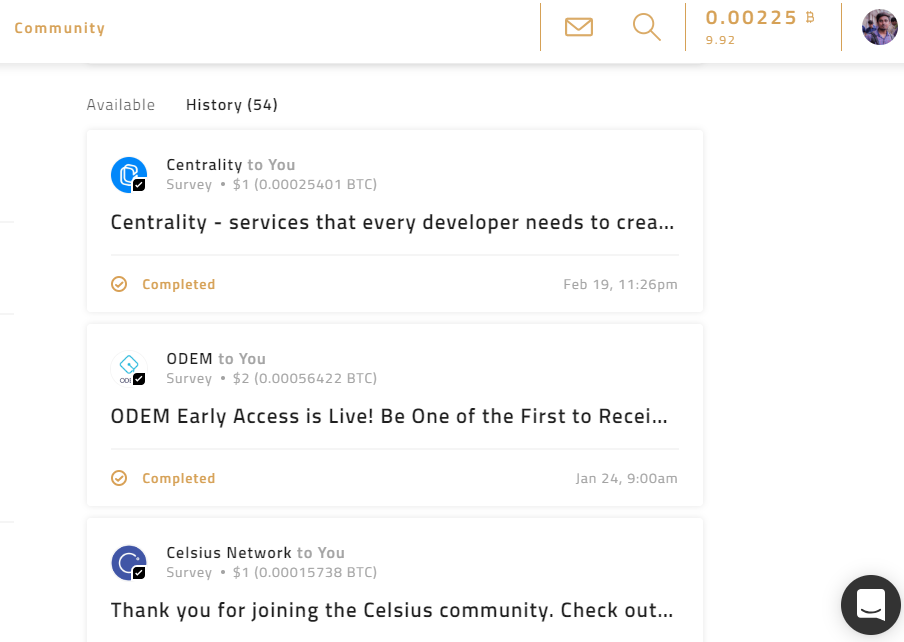The height and width of the screenshot is (642, 904).
Task: Open the Celsius community thank-you message
Action: pos(392,610)
